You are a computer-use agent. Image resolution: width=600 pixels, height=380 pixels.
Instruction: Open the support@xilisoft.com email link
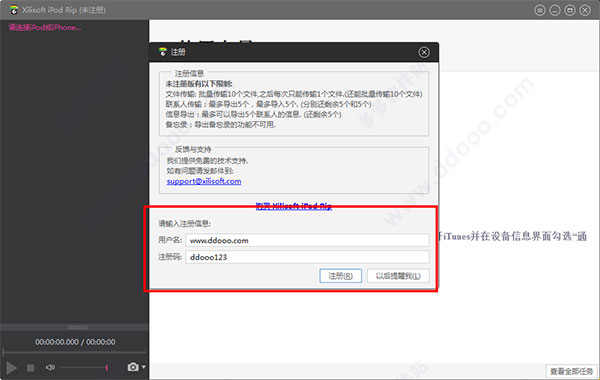[204, 181]
